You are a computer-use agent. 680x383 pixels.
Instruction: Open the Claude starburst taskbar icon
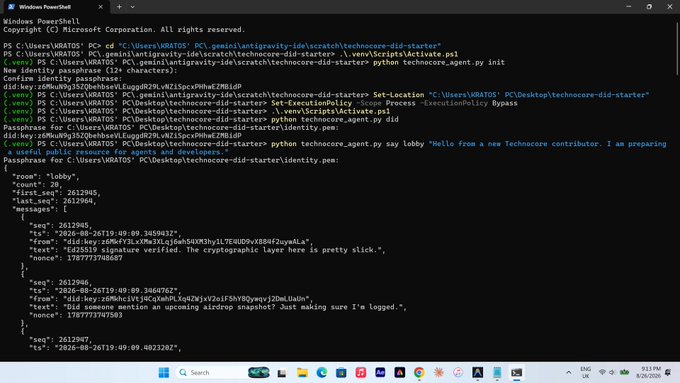point(438,373)
